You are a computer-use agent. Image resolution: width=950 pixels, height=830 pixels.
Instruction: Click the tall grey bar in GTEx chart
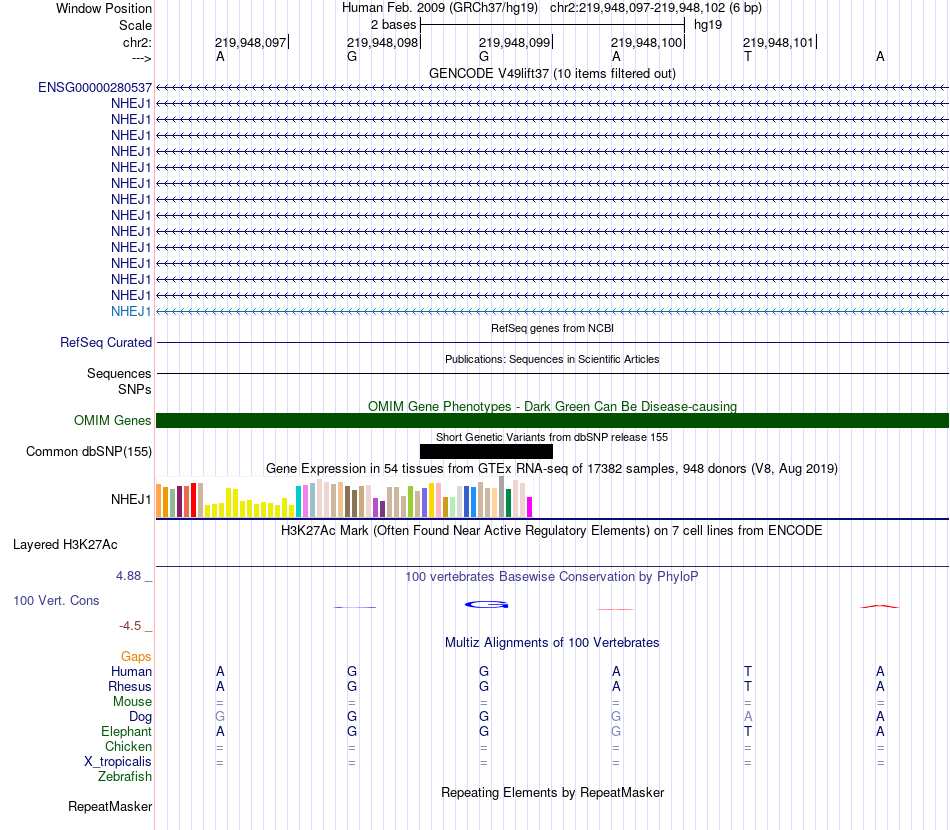pos(501,496)
